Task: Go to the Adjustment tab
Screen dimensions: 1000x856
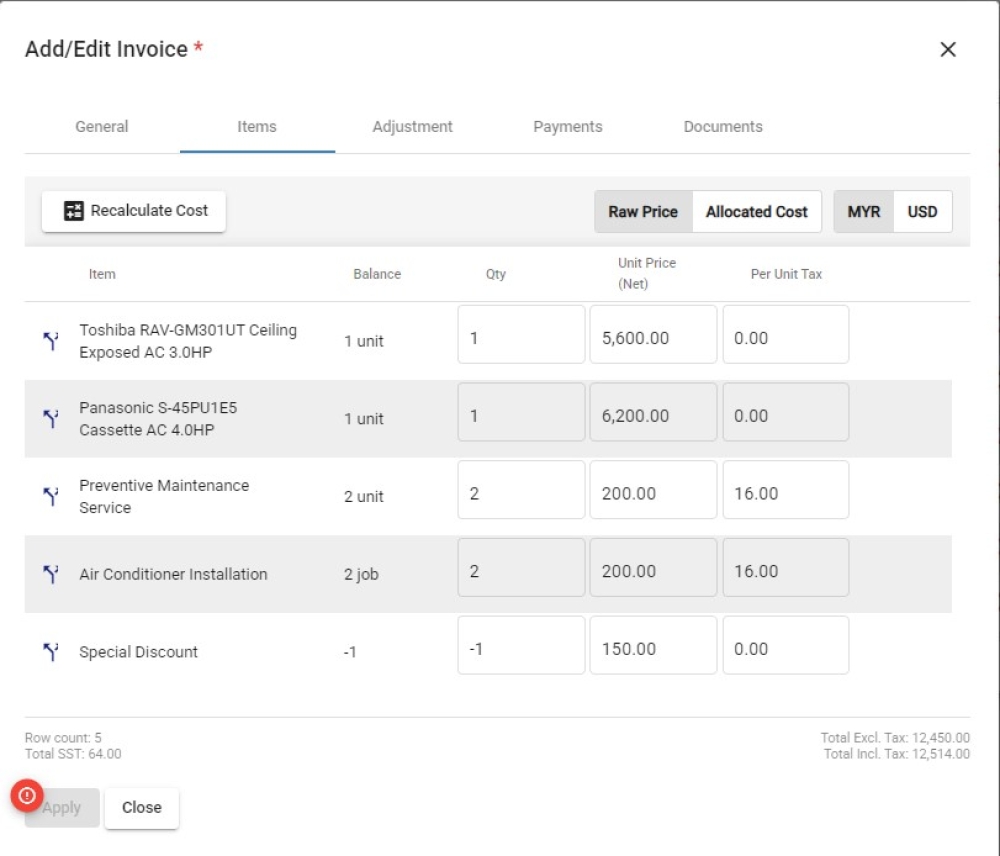Action: click(413, 126)
